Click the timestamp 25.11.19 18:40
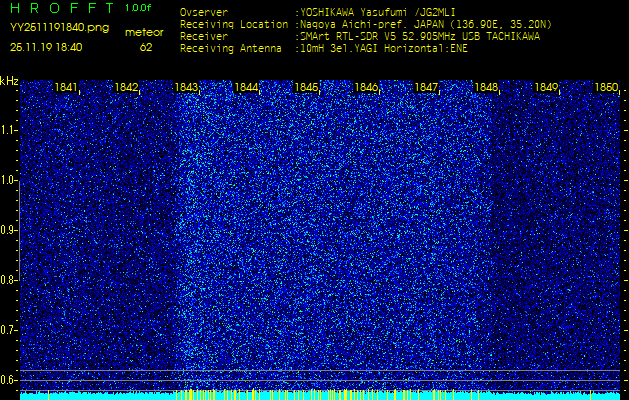Image resolution: width=629 pixels, height=400 pixels. 46,47
